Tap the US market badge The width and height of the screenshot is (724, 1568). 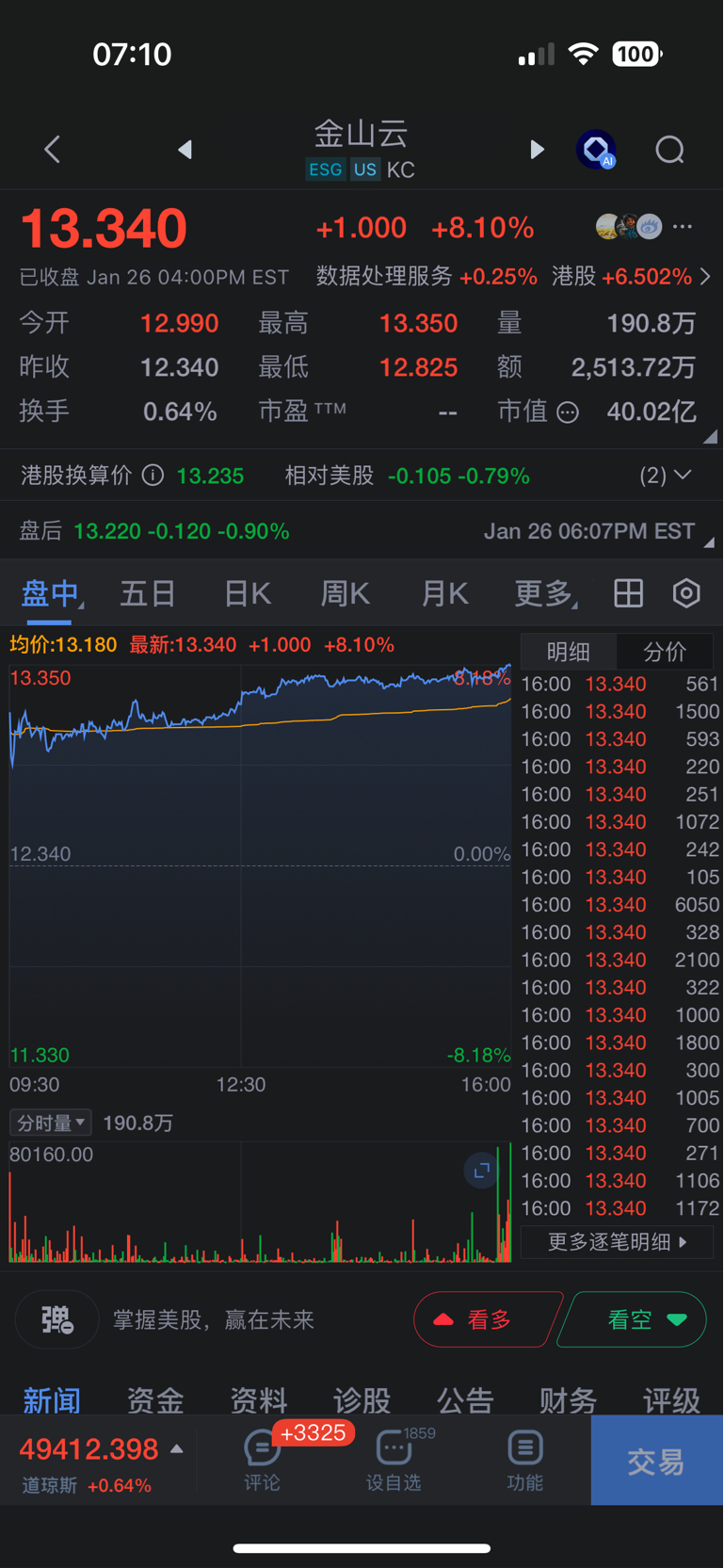(x=364, y=170)
